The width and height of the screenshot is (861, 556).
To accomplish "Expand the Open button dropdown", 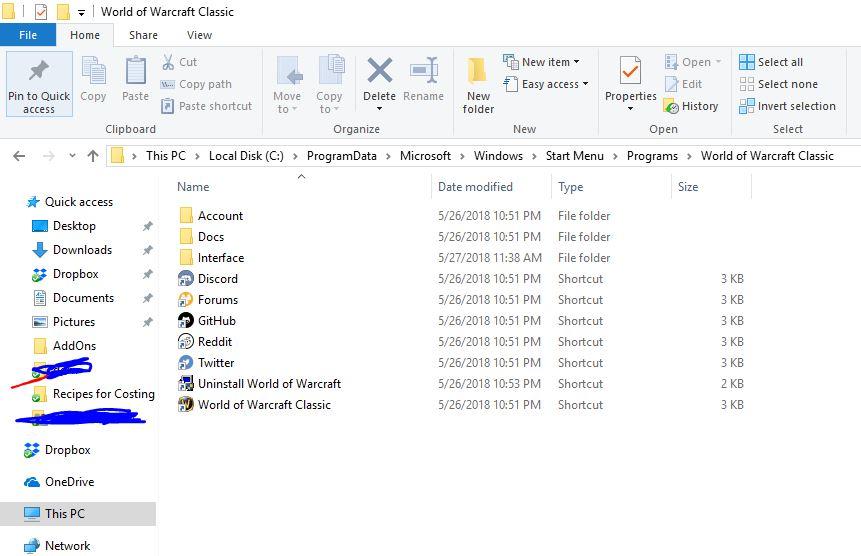I will point(718,62).
